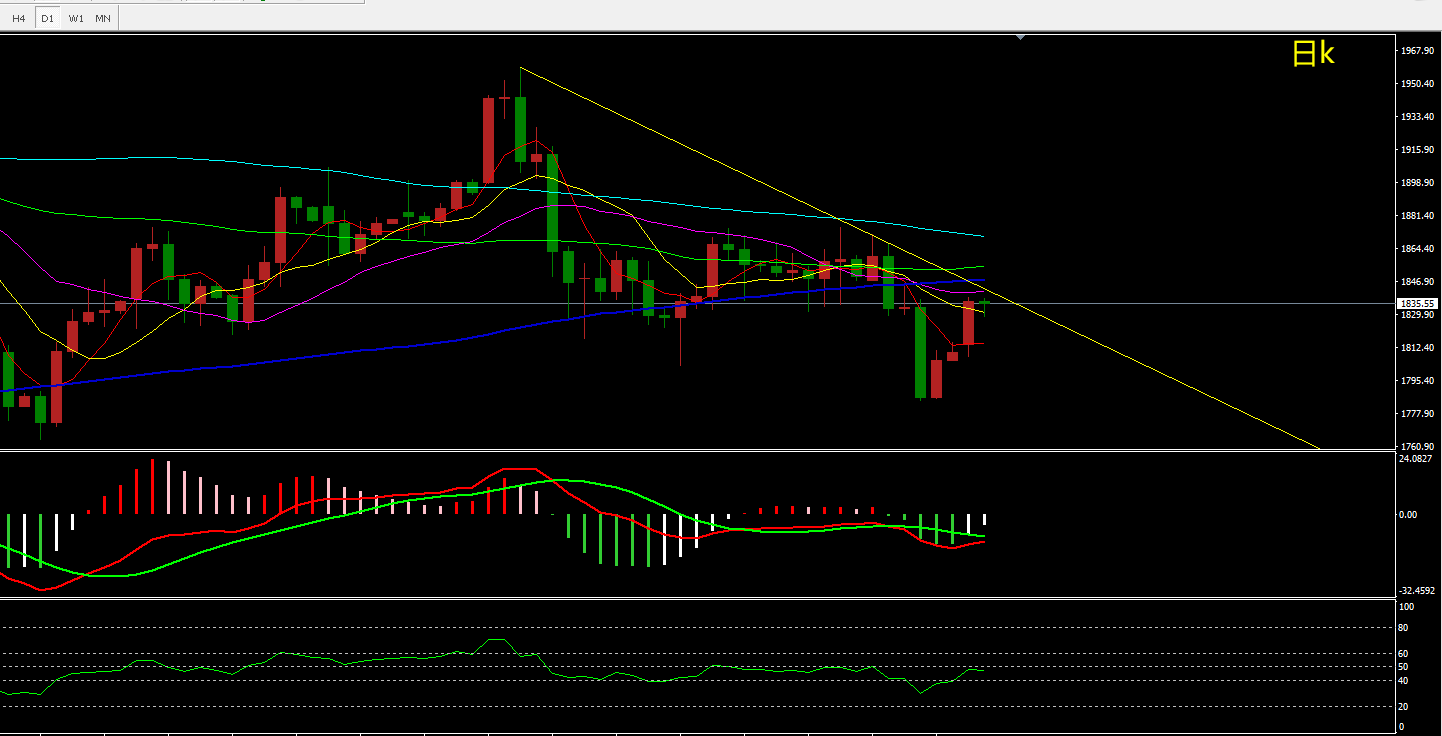Click the RSI 80 level label

tap(1404, 628)
